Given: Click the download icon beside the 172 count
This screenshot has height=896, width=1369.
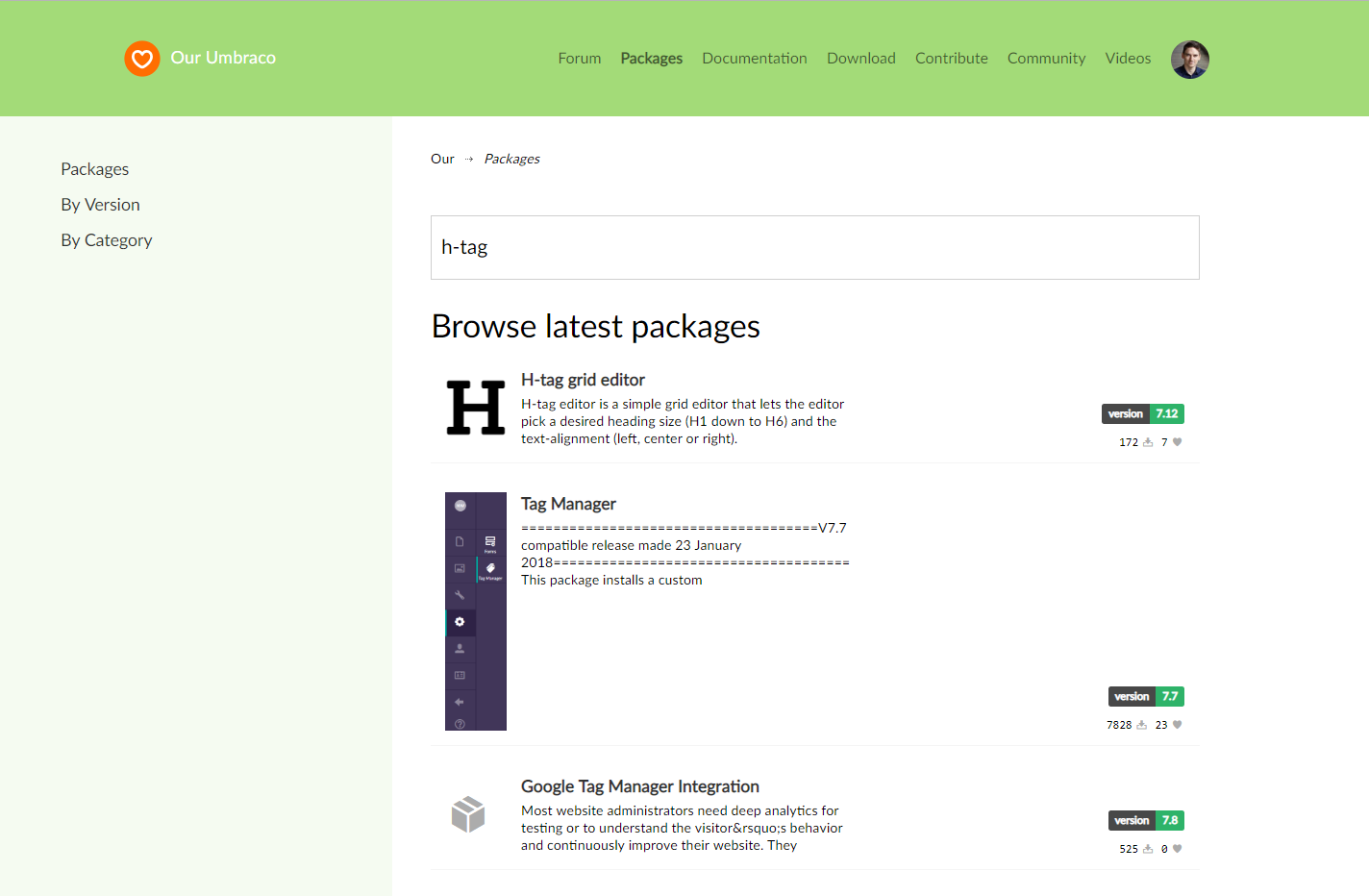Looking at the screenshot, I should (x=1145, y=441).
